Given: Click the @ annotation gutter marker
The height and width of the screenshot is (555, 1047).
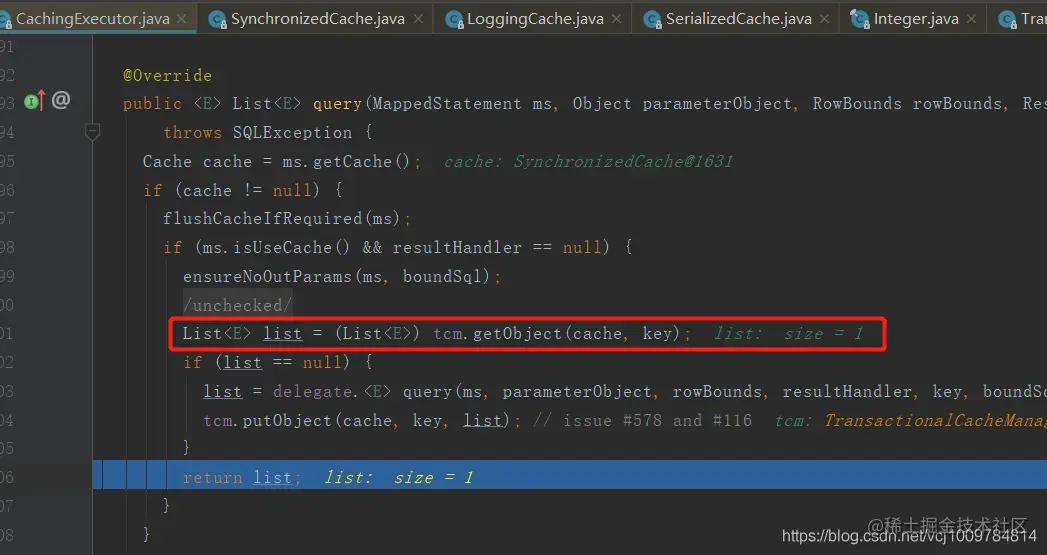Looking at the screenshot, I should point(61,100).
